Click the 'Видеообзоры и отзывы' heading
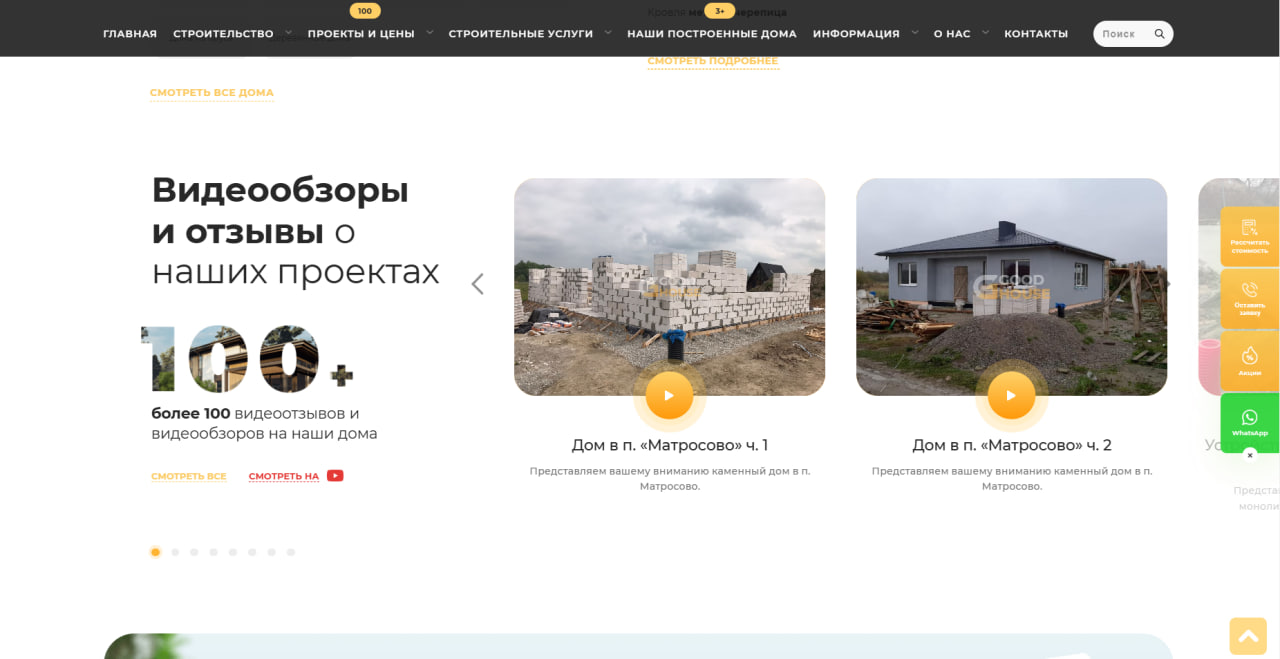Screen dimensions: 1280x659 pos(296,230)
